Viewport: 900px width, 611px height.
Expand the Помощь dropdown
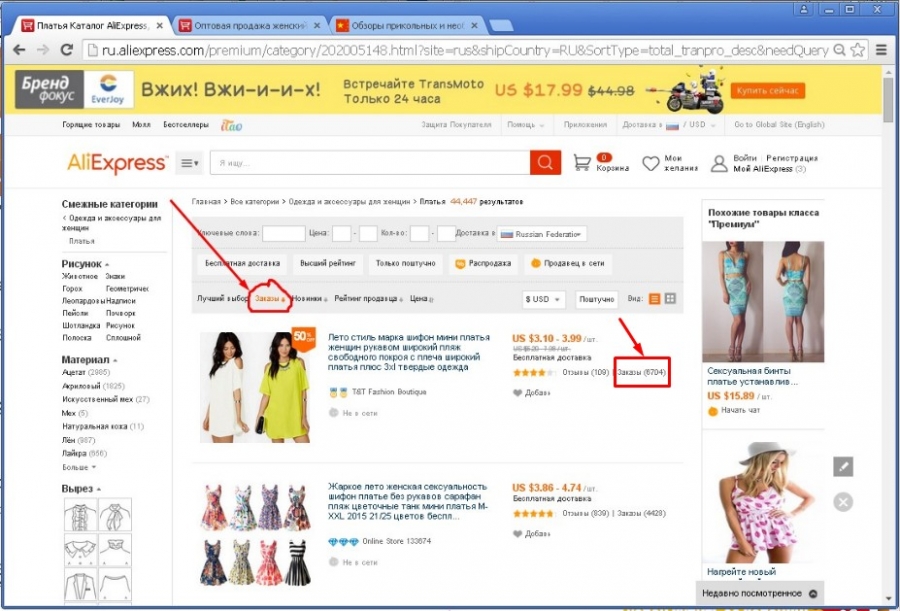[525, 125]
